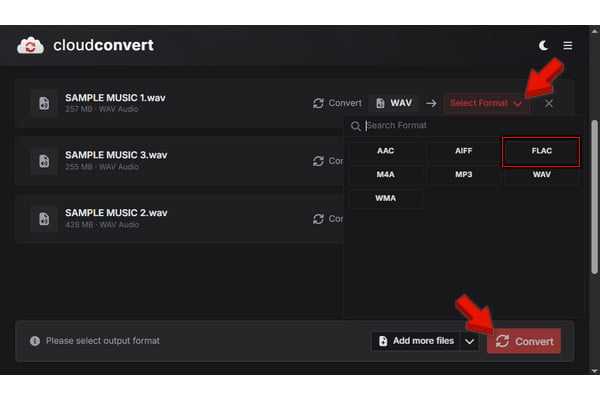Click the WAV source format badge
Viewport: 600px width, 400px height.
coord(394,103)
